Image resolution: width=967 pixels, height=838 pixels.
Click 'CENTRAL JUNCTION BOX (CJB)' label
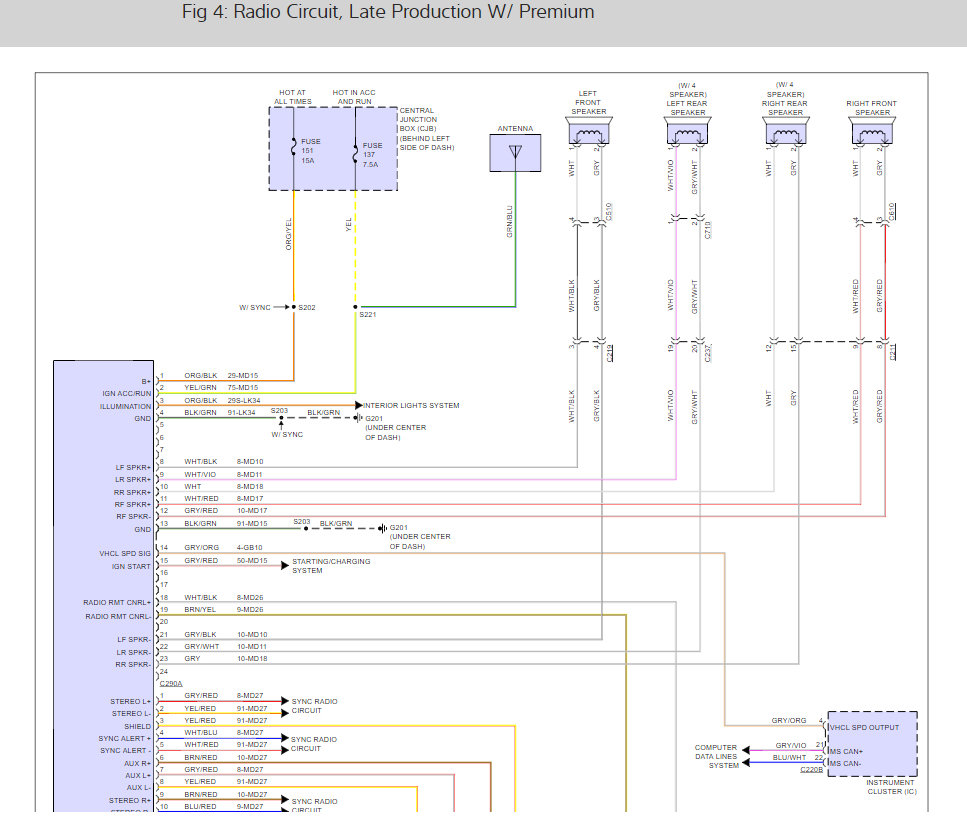(x=419, y=120)
